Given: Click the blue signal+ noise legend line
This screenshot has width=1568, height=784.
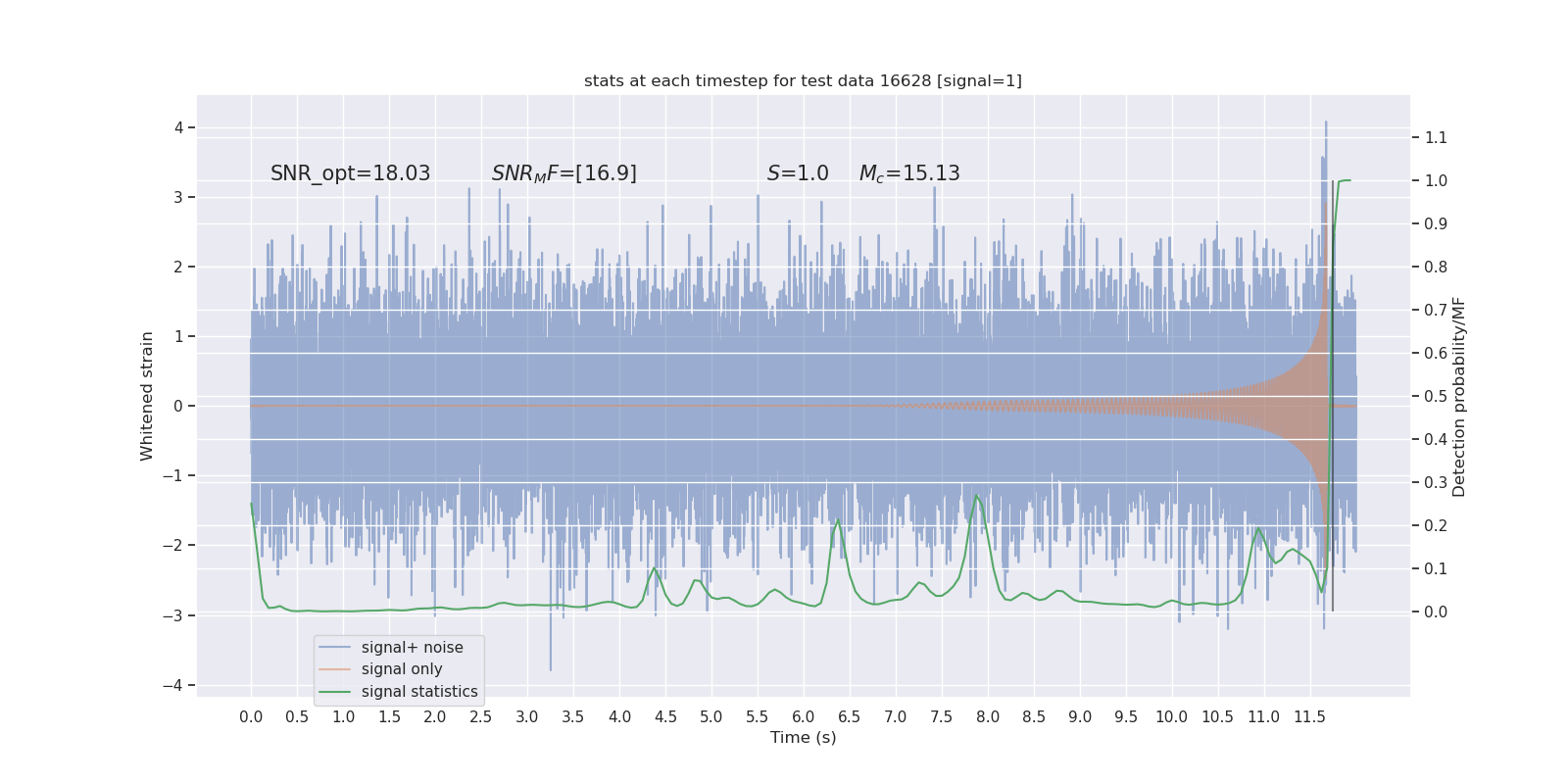Looking at the screenshot, I should (x=335, y=648).
